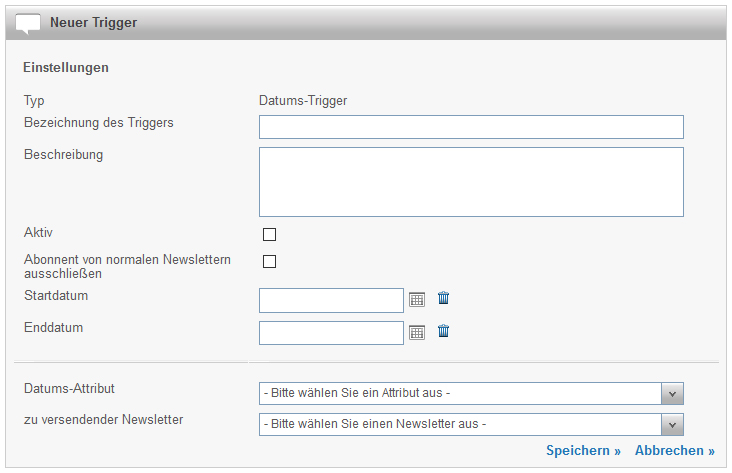The image size is (732, 473).
Task: Click the speech bubble icon beside Neuer Trigger
Action: tap(29, 22)
